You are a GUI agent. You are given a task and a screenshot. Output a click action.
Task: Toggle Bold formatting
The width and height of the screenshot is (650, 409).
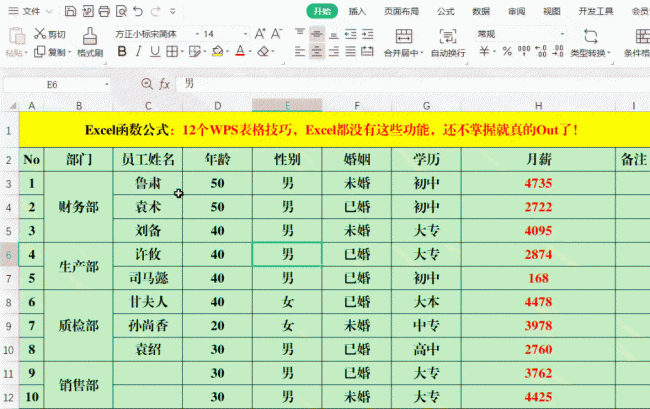tap(122, 51)
